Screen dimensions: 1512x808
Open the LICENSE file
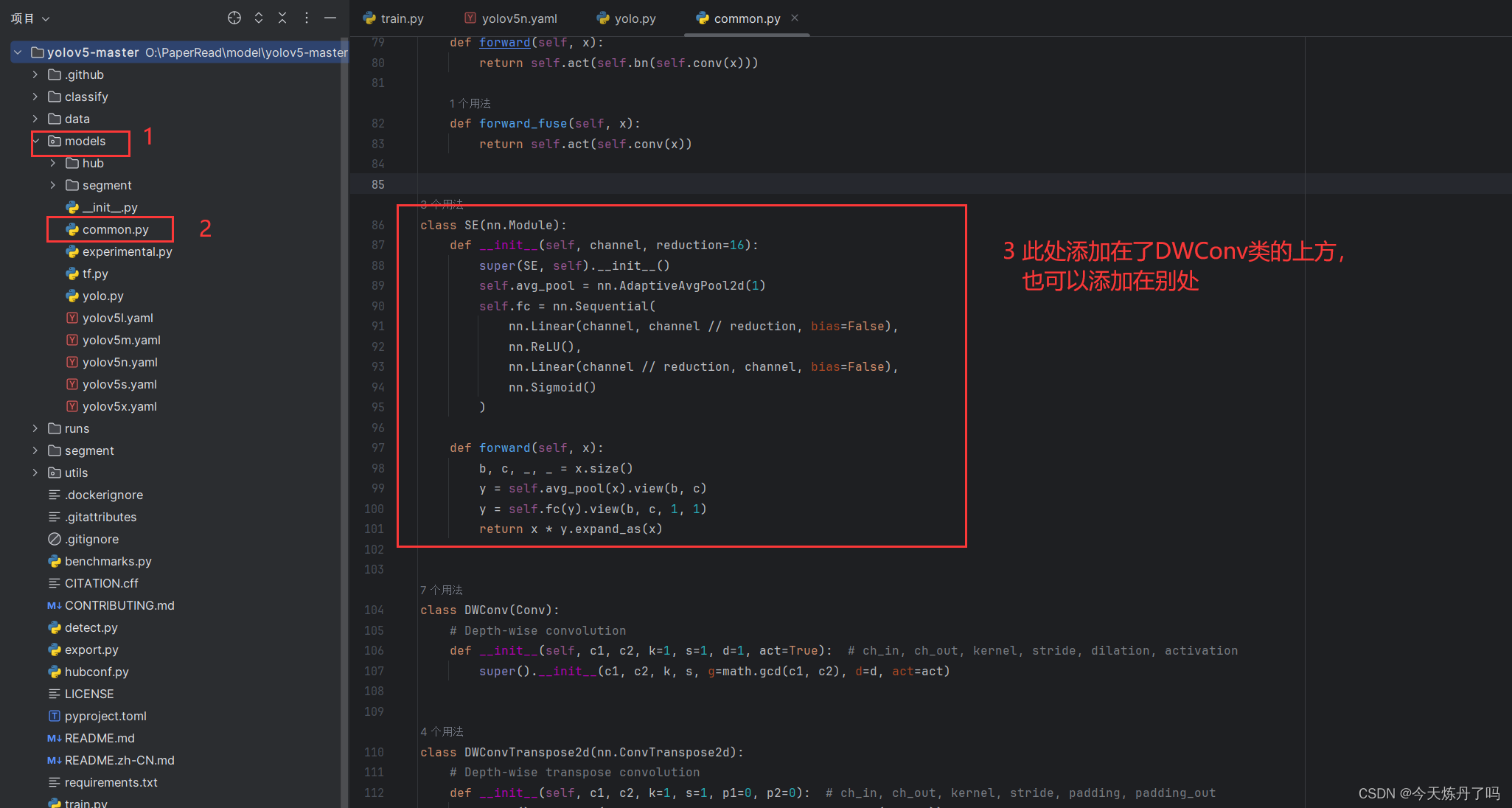point(81,694)
